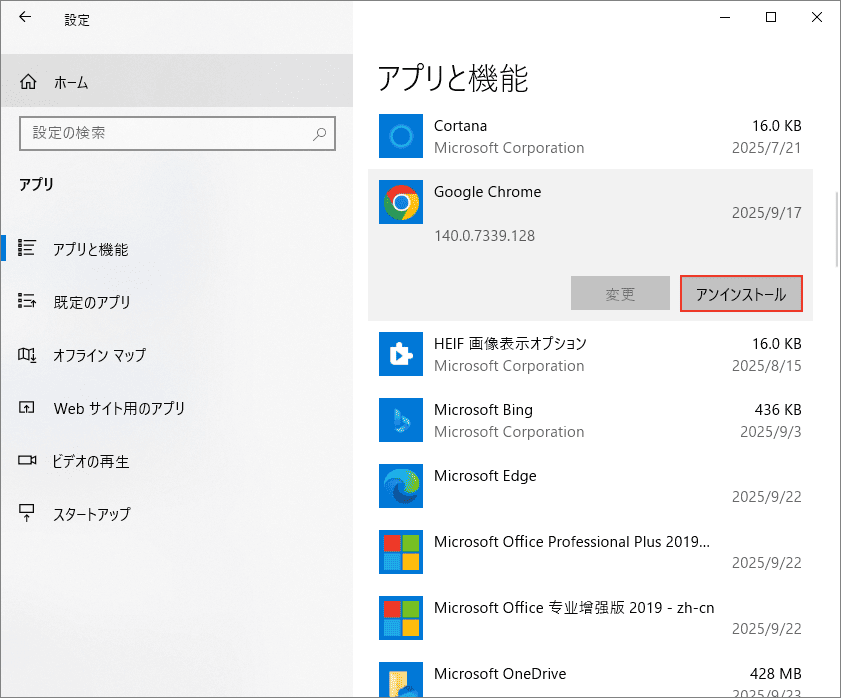The height and width of the screenshot is (698, 841).
Task: Go to オフライン マップ settings
Action: click(99, 355)
